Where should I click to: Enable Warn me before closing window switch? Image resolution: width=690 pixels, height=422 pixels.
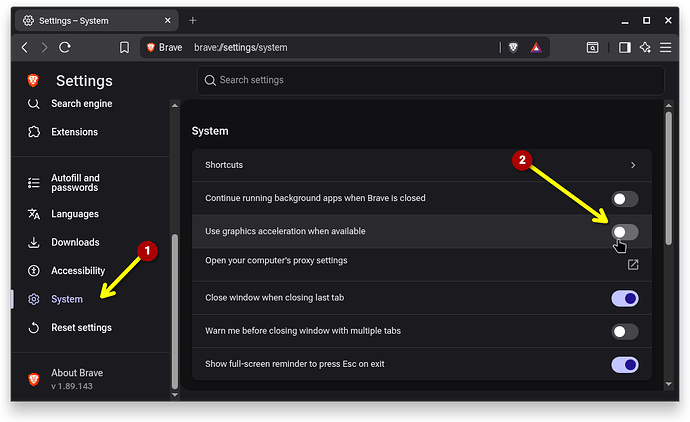coord(624,331)
